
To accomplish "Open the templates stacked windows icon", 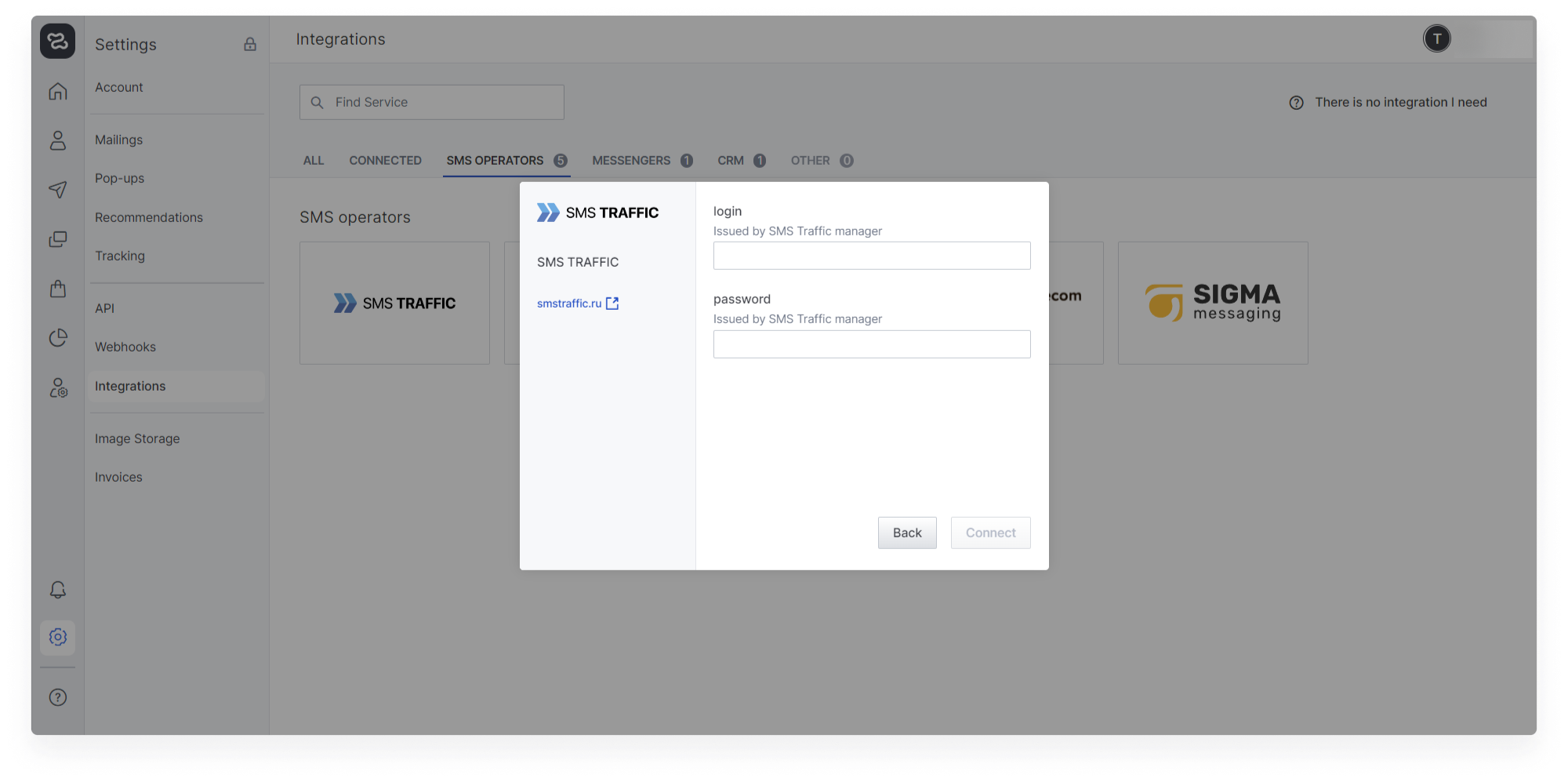I will 58,239.
